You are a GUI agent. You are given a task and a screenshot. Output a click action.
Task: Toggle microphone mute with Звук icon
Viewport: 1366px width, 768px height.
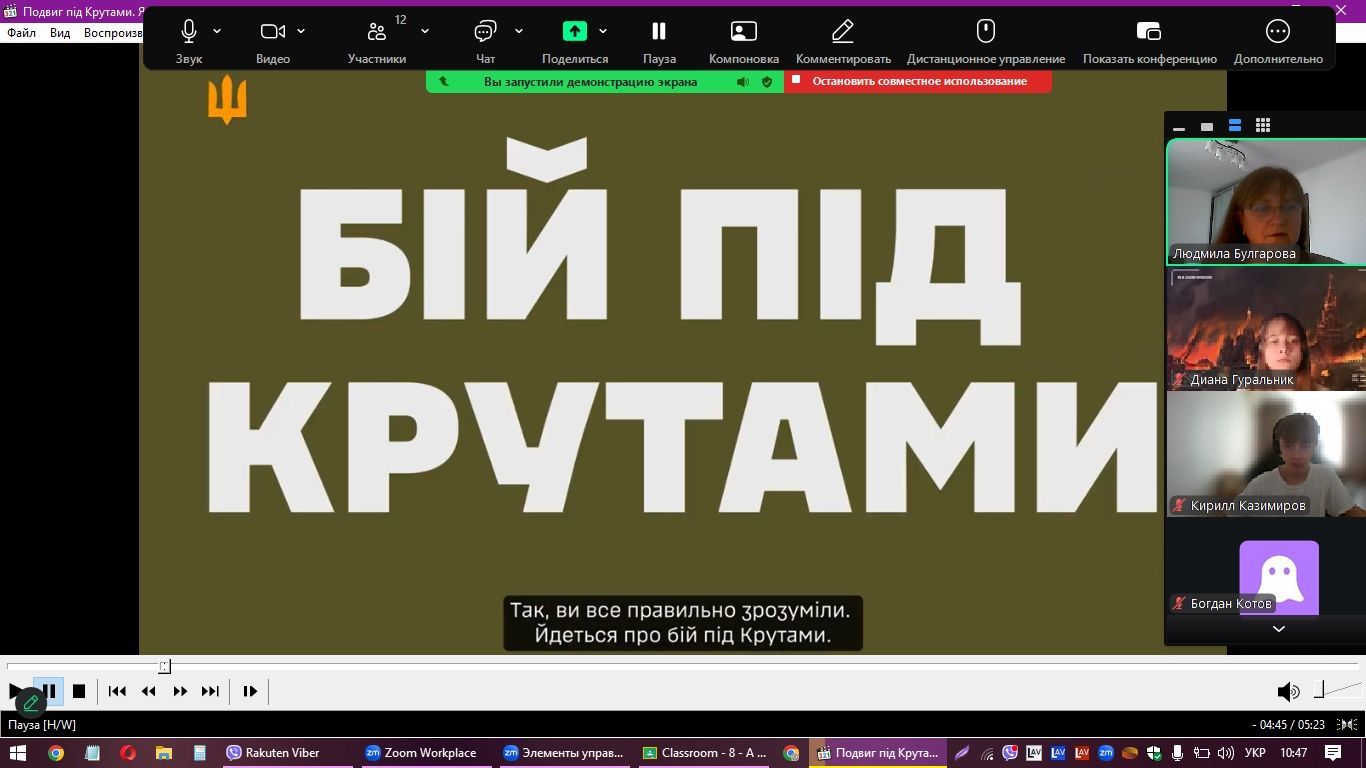click(x=188, y=32)
